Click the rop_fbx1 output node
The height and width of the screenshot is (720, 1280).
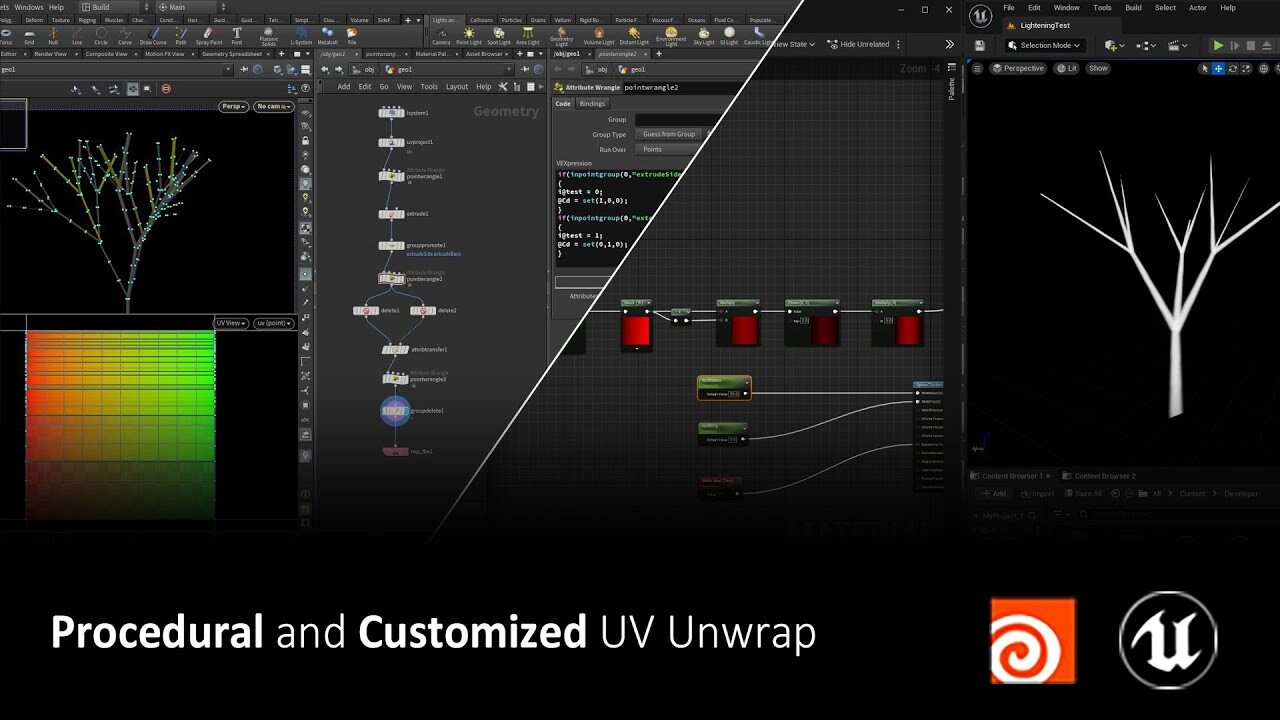coord(396,450)
